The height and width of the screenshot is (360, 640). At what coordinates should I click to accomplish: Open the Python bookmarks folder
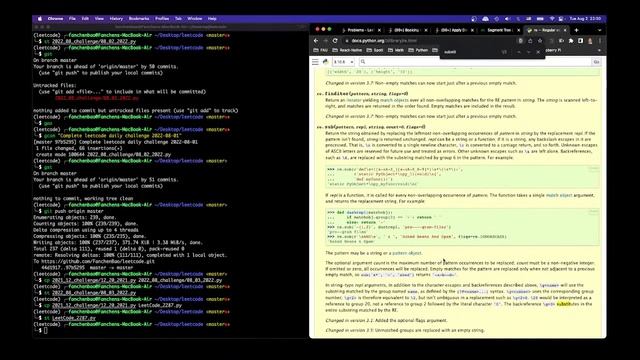[418, 50]
